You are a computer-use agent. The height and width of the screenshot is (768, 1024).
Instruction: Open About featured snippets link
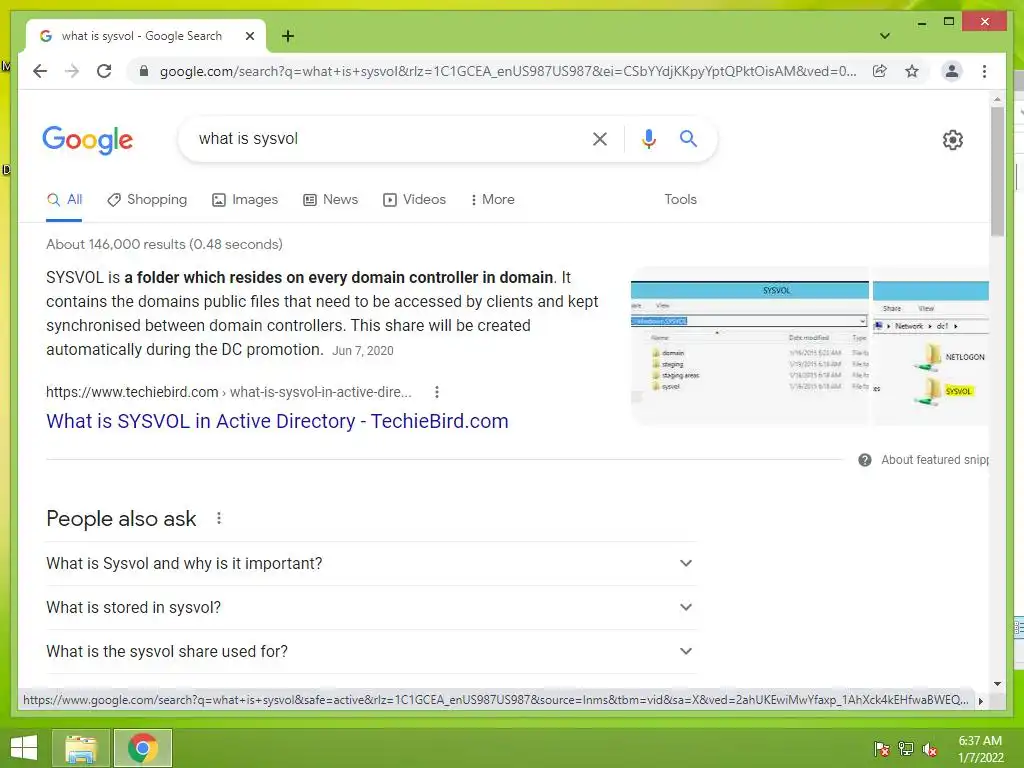pos(935,460)
